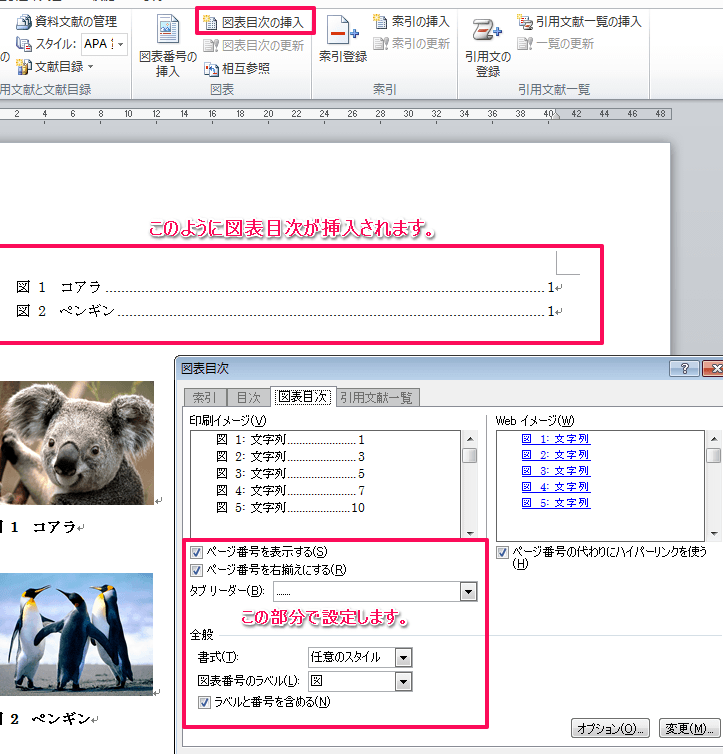Toggle ページ番号の代わりにハイパーリンクを使う checkbox
Screen dimensions: 723x754
coord(502,553)
